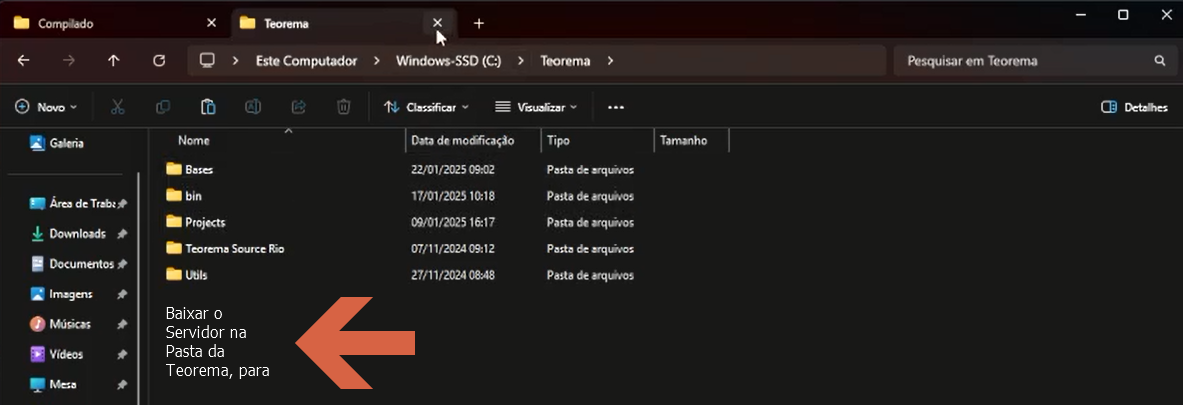1183x405 pixels.
Task: Select the Projects folder icon
Action: (x=174, y=222)
